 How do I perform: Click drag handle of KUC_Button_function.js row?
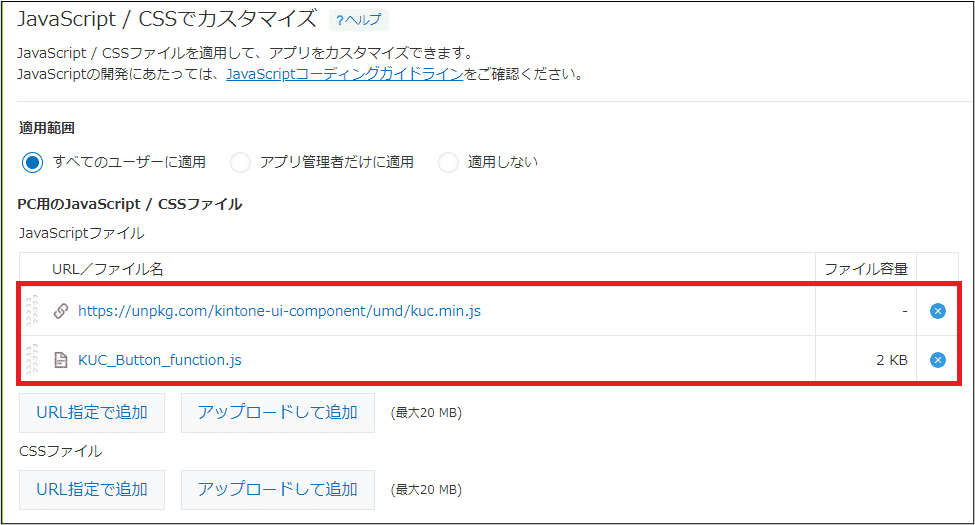[32, 360]
